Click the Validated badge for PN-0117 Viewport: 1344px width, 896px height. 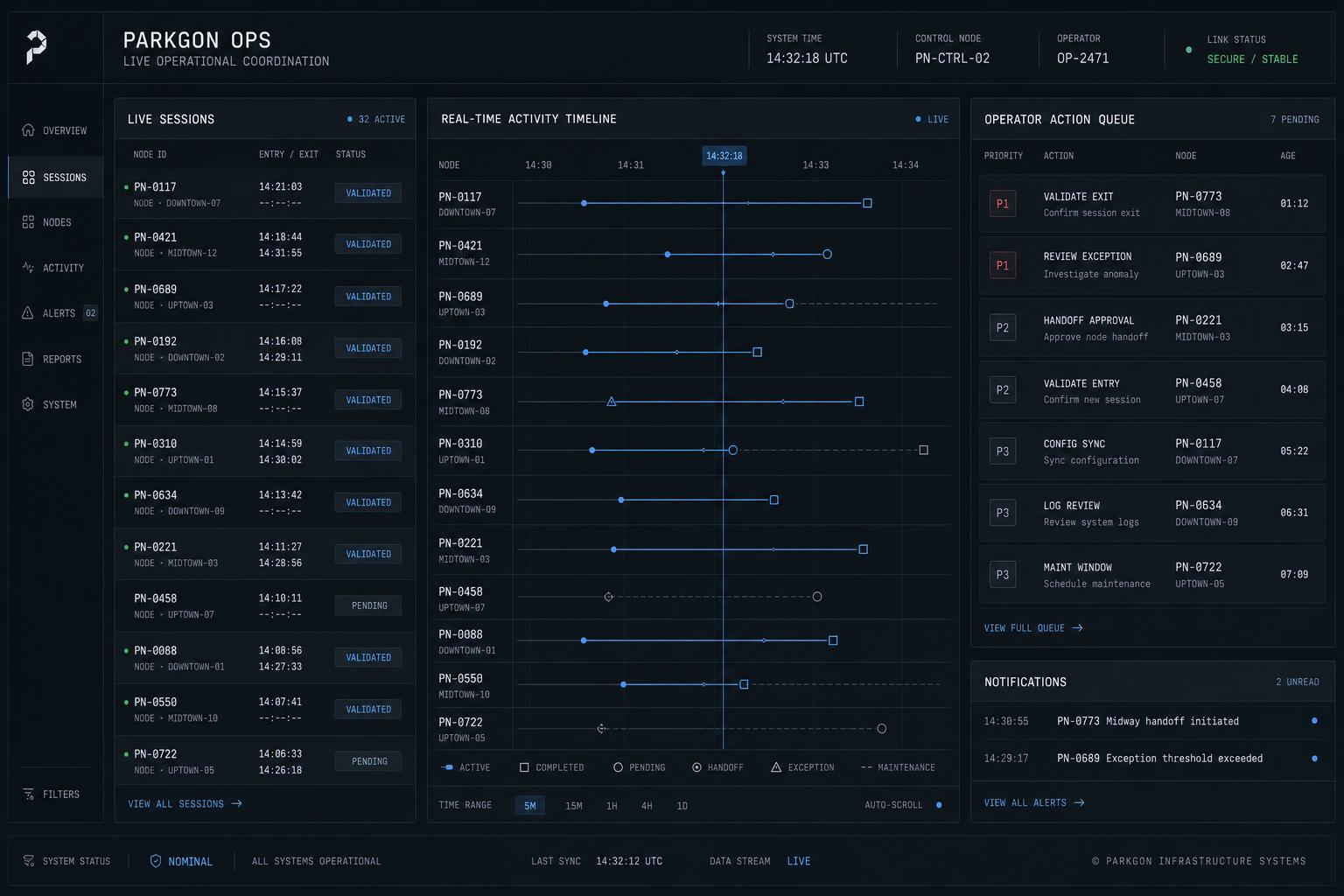click(x=368, y=193)
